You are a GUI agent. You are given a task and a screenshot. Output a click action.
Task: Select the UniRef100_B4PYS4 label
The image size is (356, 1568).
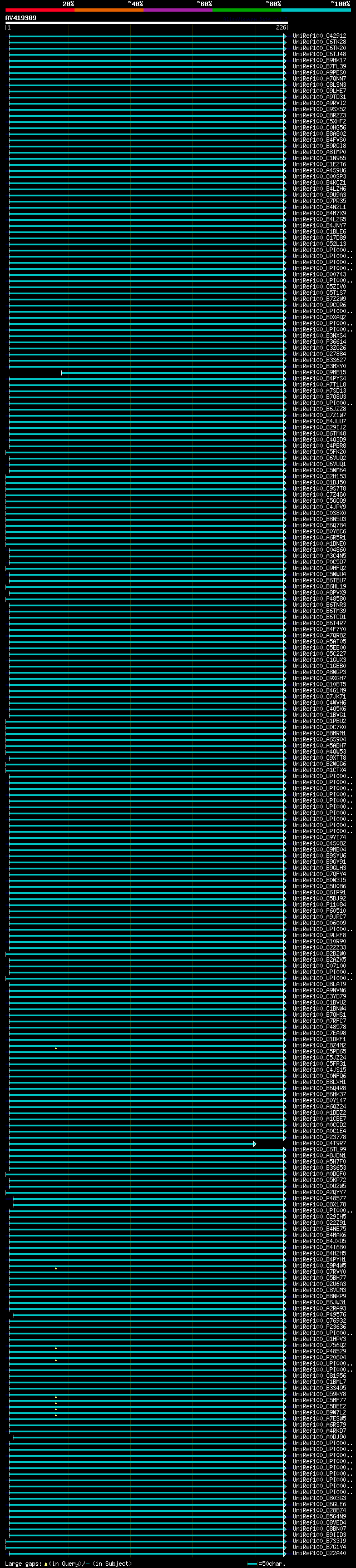click(x=319, y=379)
